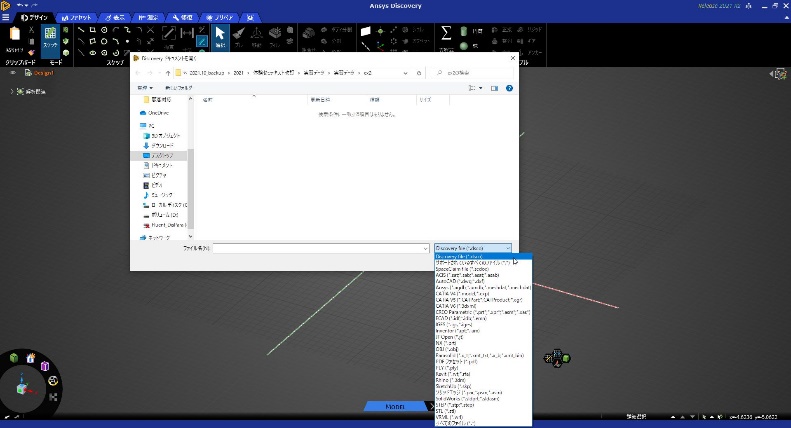This screenshot has height=428, width=791.
Task: Click the 2021 breadcrumb in address bar
Action: click(x=238, y=73)
